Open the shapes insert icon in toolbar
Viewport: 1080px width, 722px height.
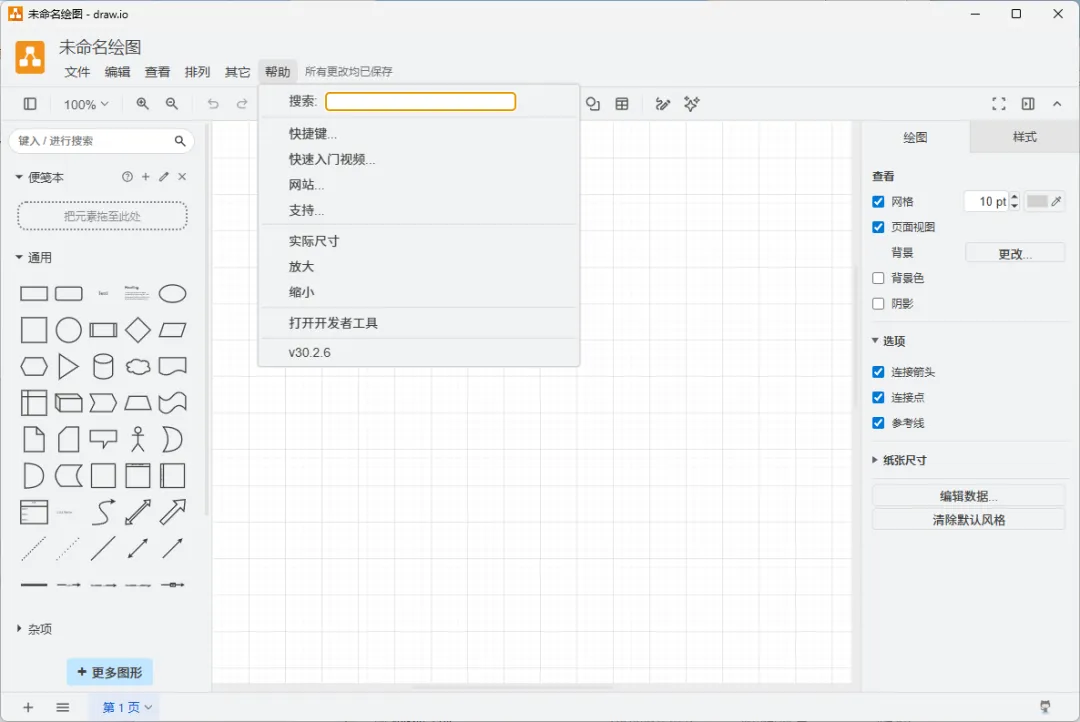pyautogui.click(x=593, y=104)
